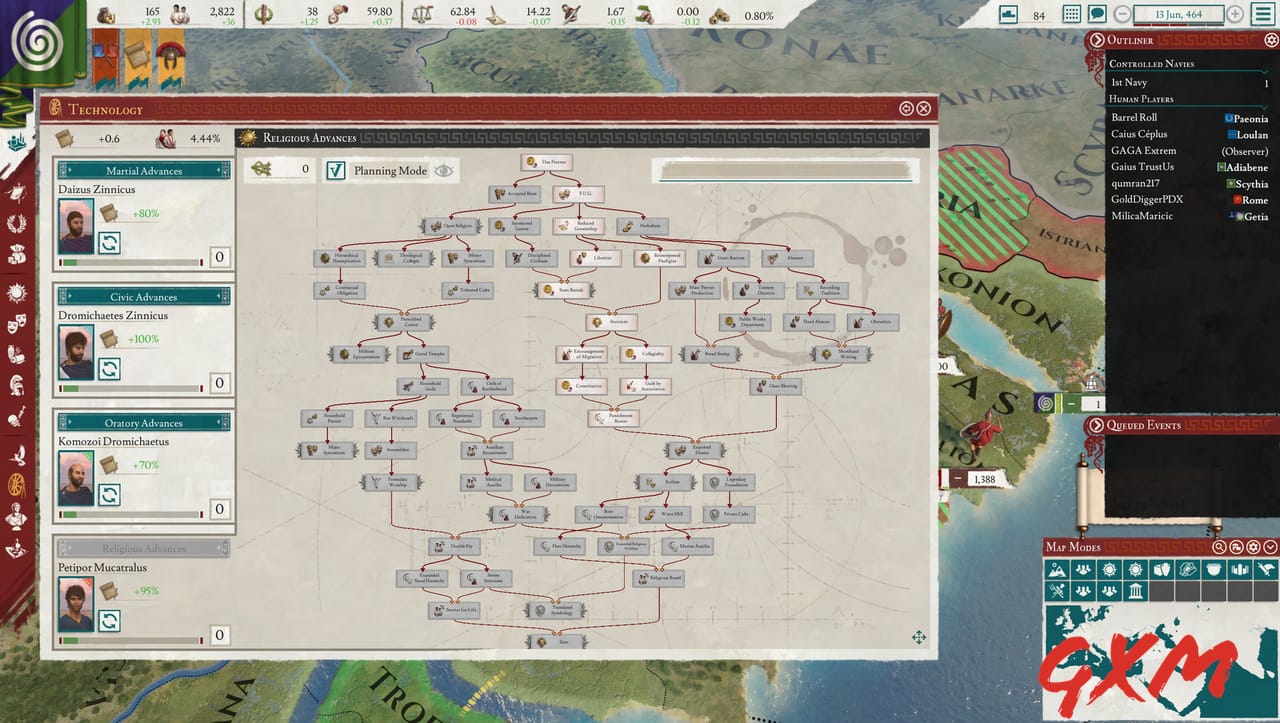Select the terrain map mode icon
The image size is (1280, 723).
click(x=1056, y=569)
